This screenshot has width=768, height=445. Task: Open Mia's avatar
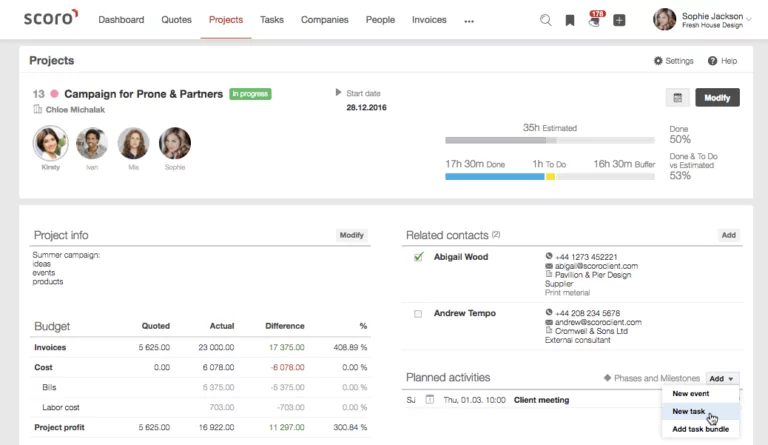click(133, 143)
